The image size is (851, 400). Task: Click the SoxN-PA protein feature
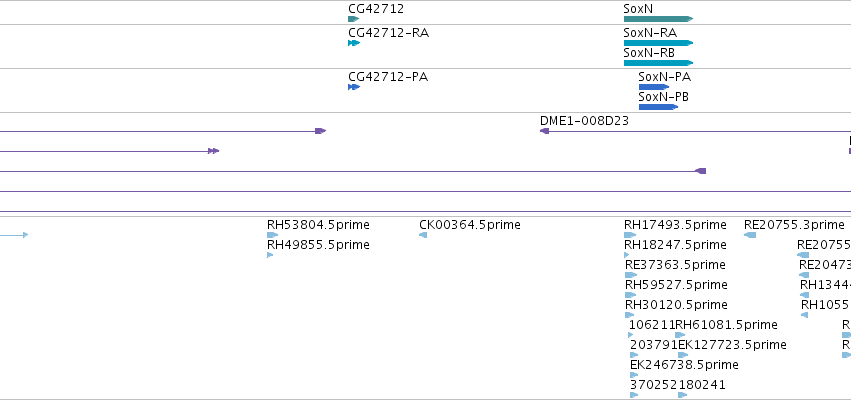click(x=654, y=87)
